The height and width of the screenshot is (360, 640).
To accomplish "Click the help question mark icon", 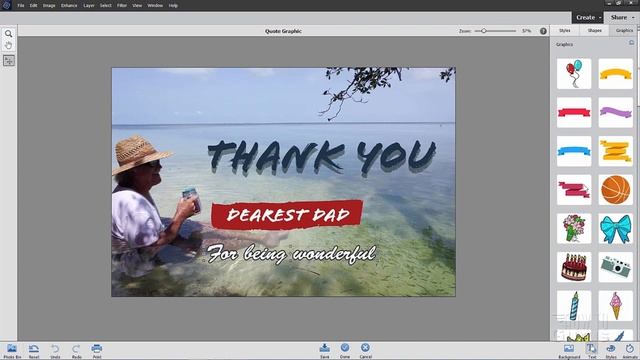I will (543, 31).
